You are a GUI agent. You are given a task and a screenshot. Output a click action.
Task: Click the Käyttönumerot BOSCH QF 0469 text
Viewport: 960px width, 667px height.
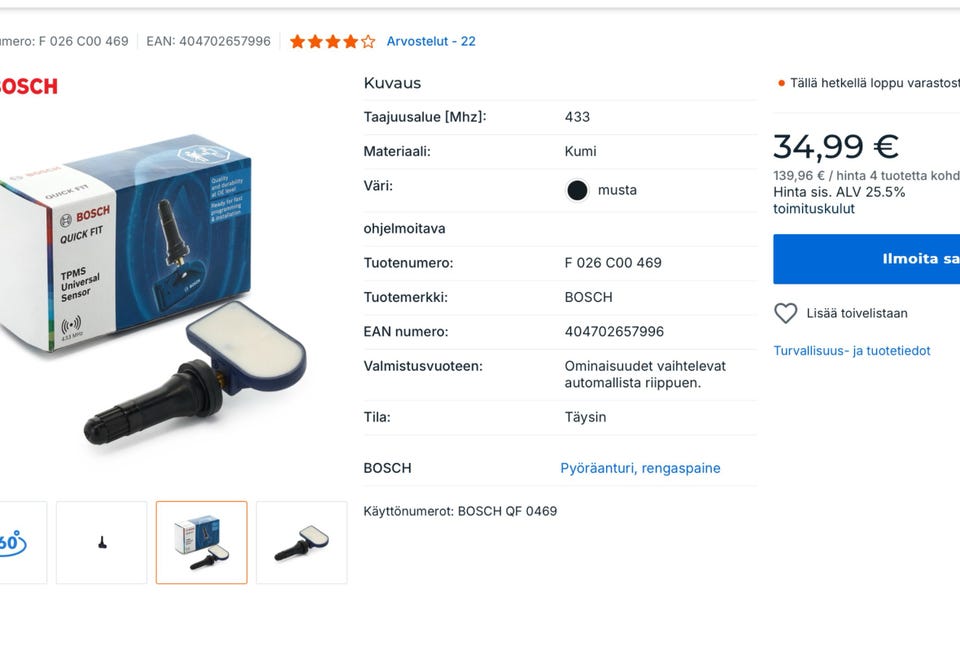point(460,511)
